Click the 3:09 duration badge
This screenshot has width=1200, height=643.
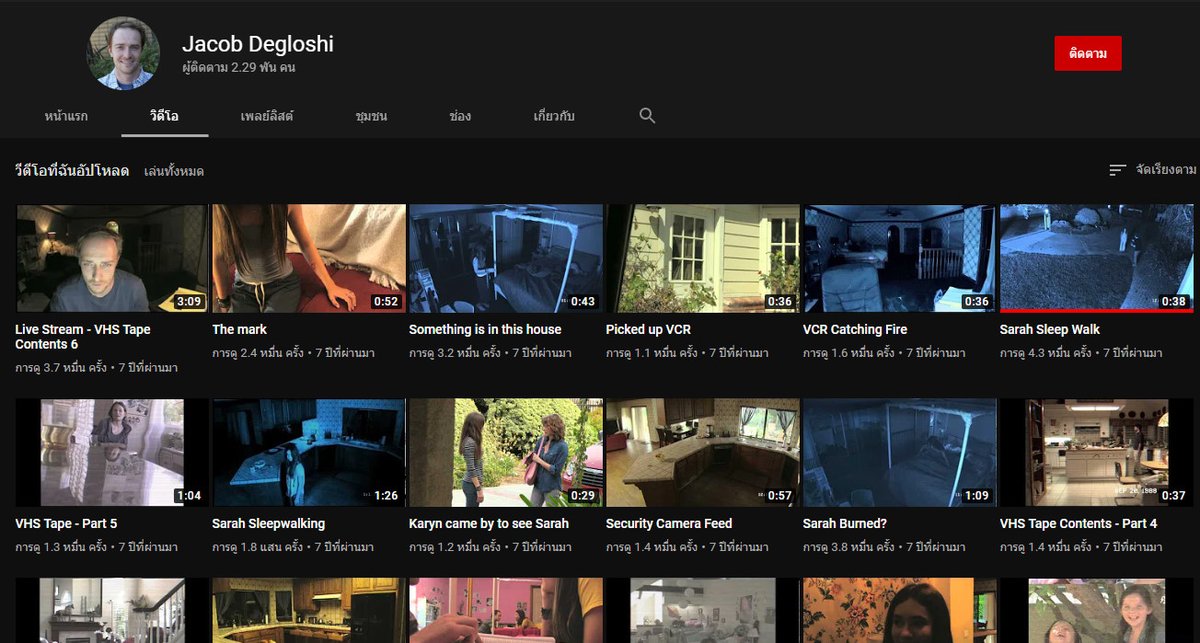(189, 301)
